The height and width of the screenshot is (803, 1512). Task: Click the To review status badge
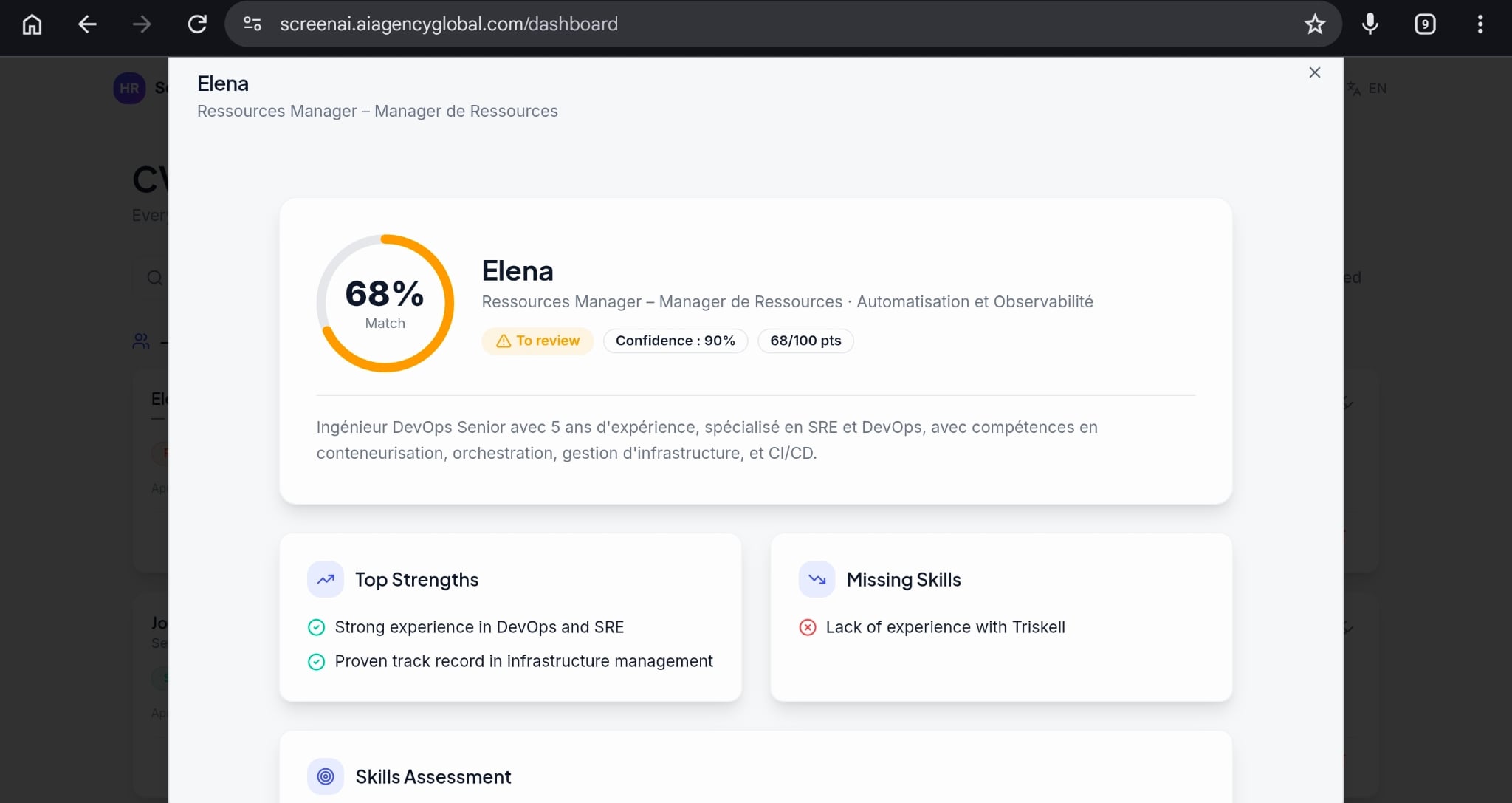[537, 341]
